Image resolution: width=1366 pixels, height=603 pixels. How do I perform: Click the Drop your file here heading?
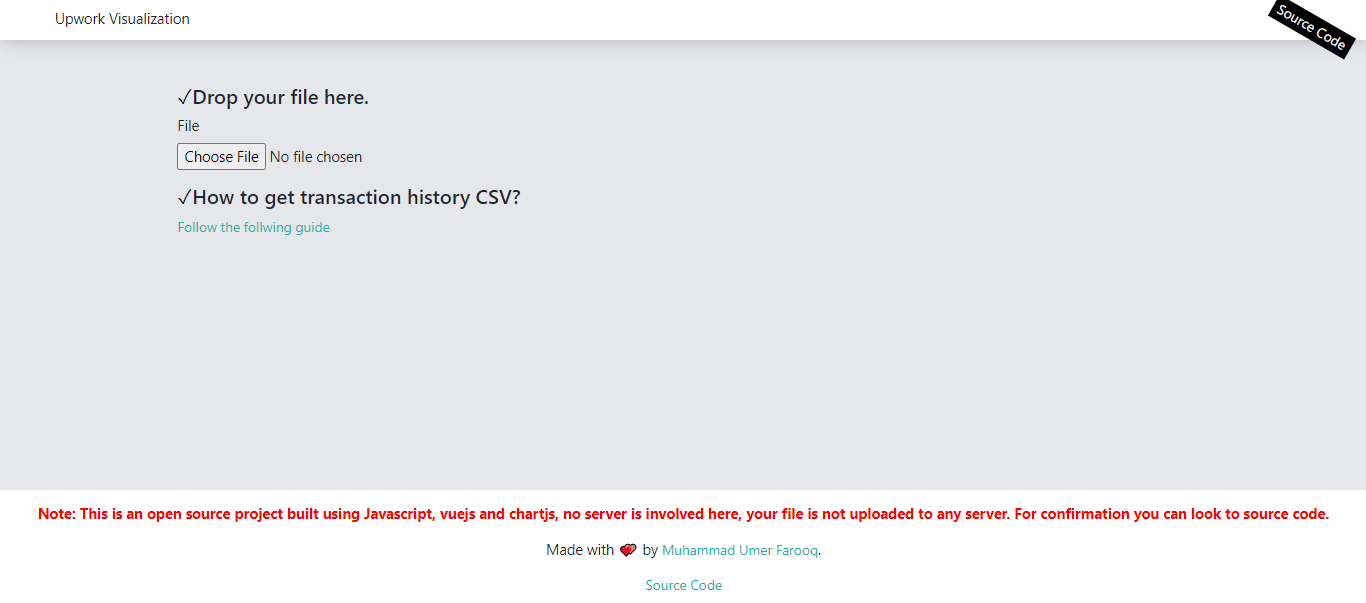[280, 97]
